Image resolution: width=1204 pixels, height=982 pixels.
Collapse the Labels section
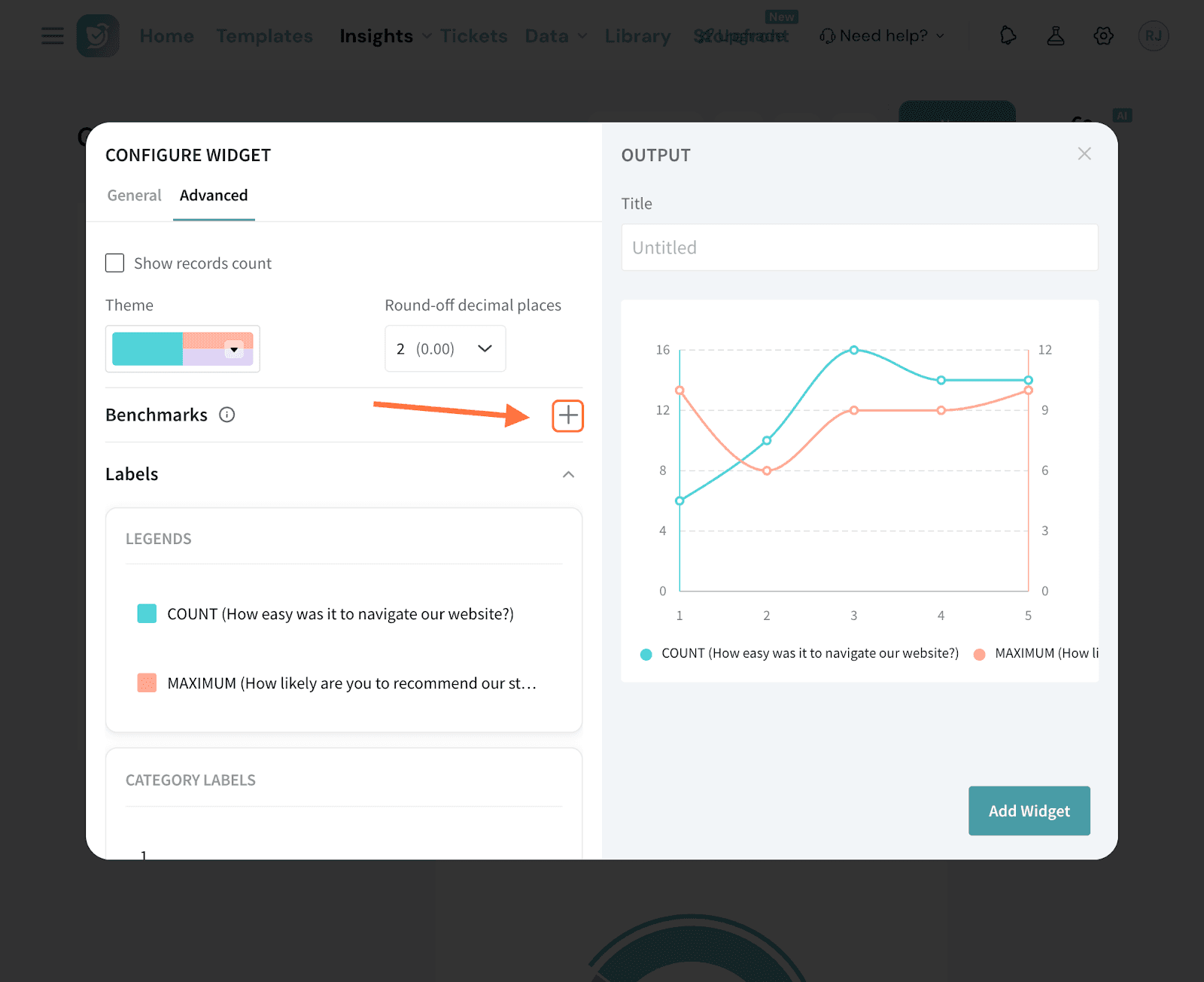568,474
